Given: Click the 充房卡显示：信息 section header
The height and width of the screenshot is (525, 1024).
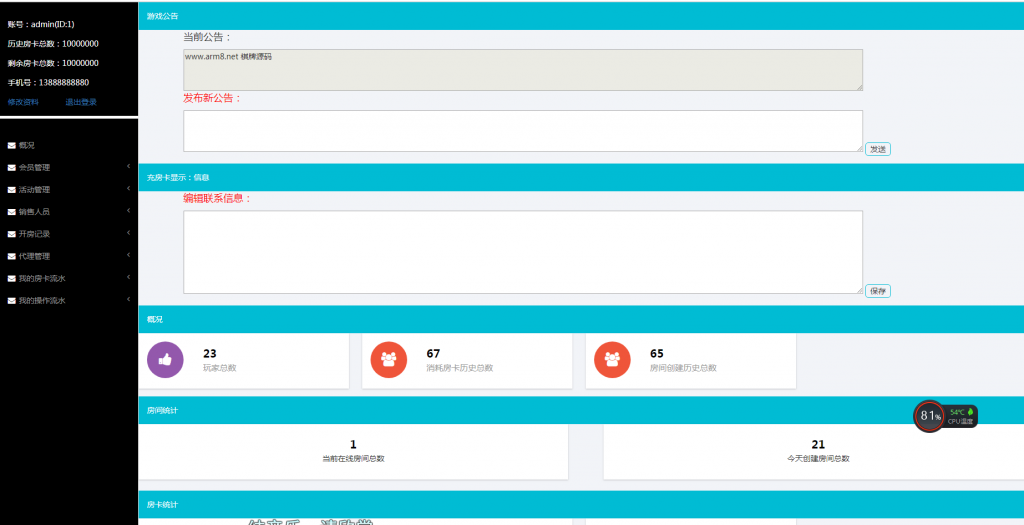Looking at the screenshot, I should click(x=581, y=178).
